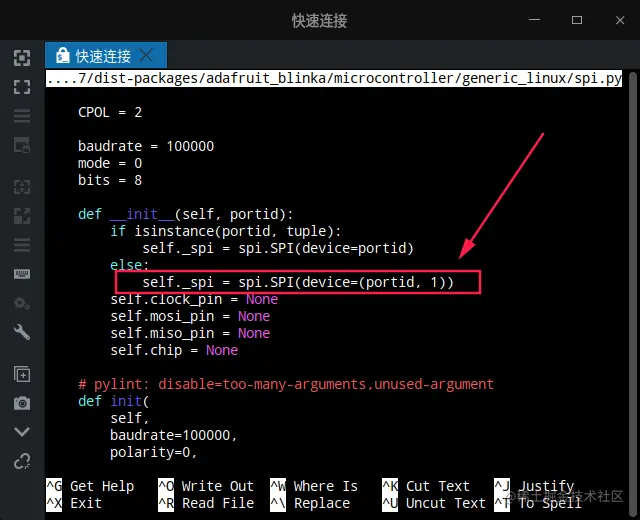Click the 'if isinstance(portid, tuple):' line
Screen dimensions: 640x520
pyautogui.click(x=226, y=231)
